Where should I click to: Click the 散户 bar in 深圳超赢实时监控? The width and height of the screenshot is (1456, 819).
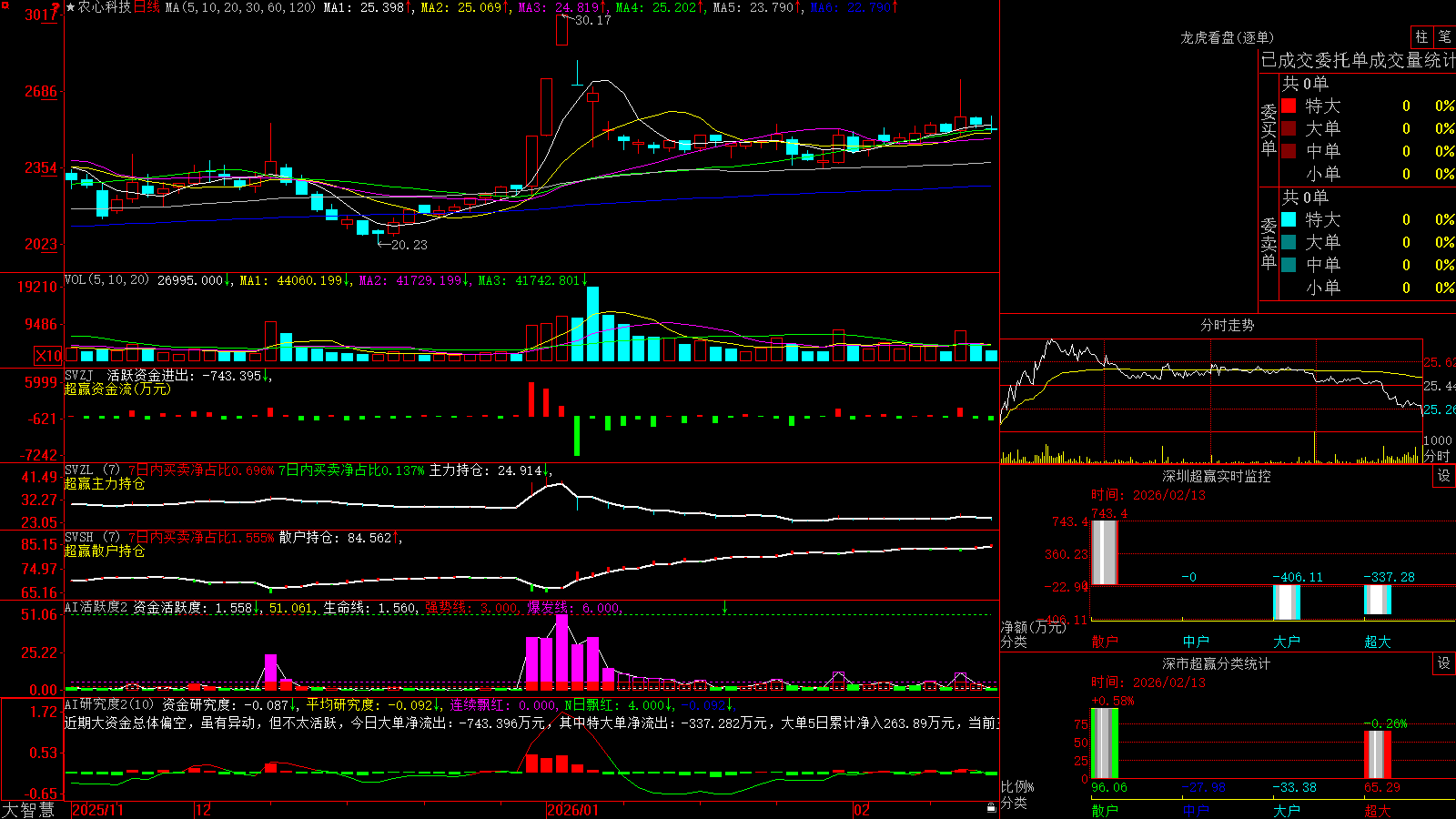point(1104,552)
